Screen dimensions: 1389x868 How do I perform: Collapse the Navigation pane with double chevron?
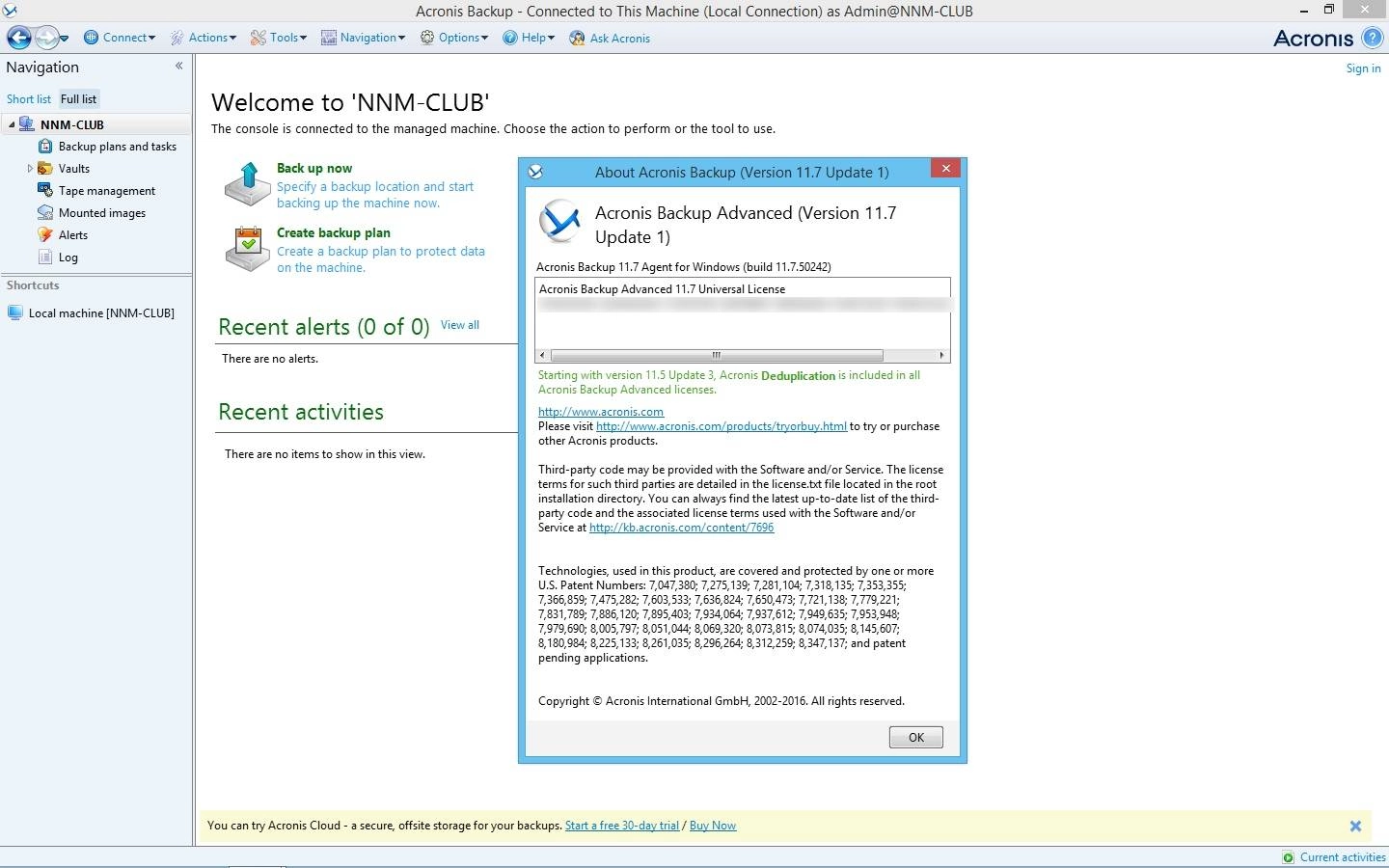(178, 67)
